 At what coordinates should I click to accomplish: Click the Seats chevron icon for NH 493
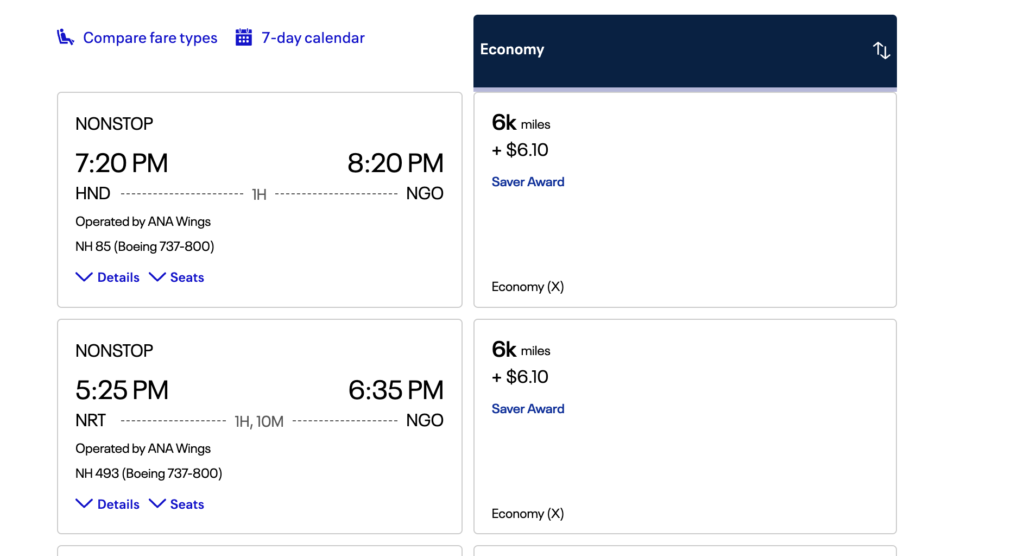pos(157,504)
